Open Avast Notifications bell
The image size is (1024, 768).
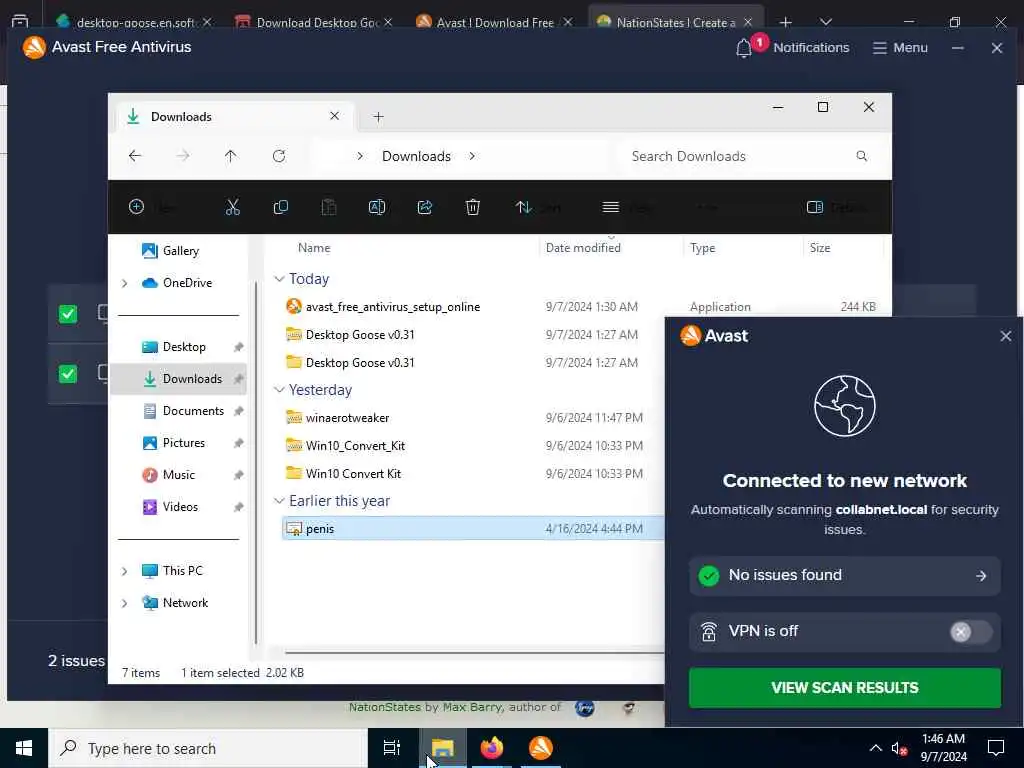click(744, 48)
